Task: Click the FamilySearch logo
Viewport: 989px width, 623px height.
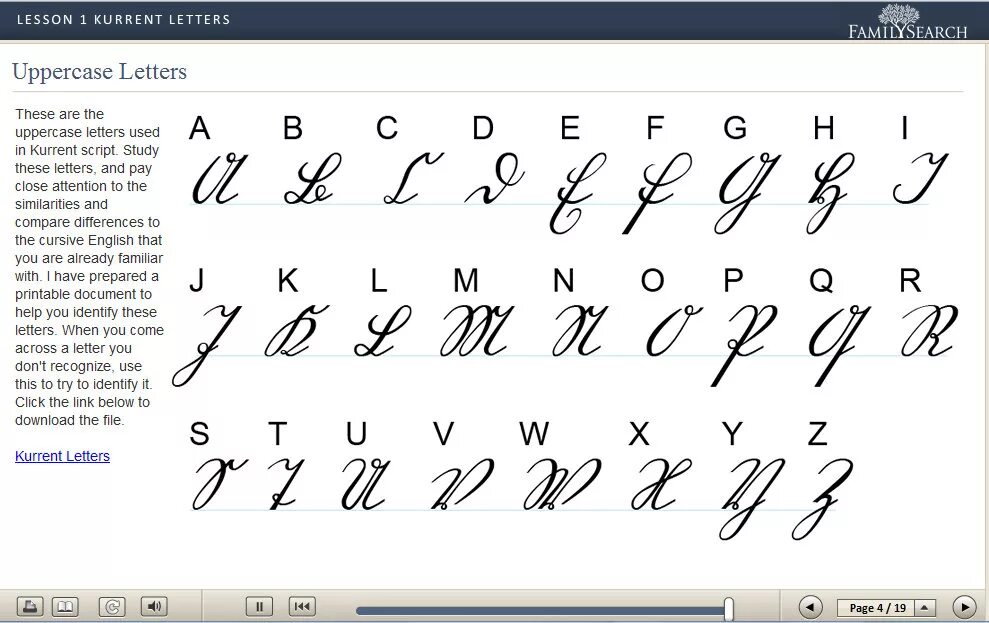Action: coord(908,23)
